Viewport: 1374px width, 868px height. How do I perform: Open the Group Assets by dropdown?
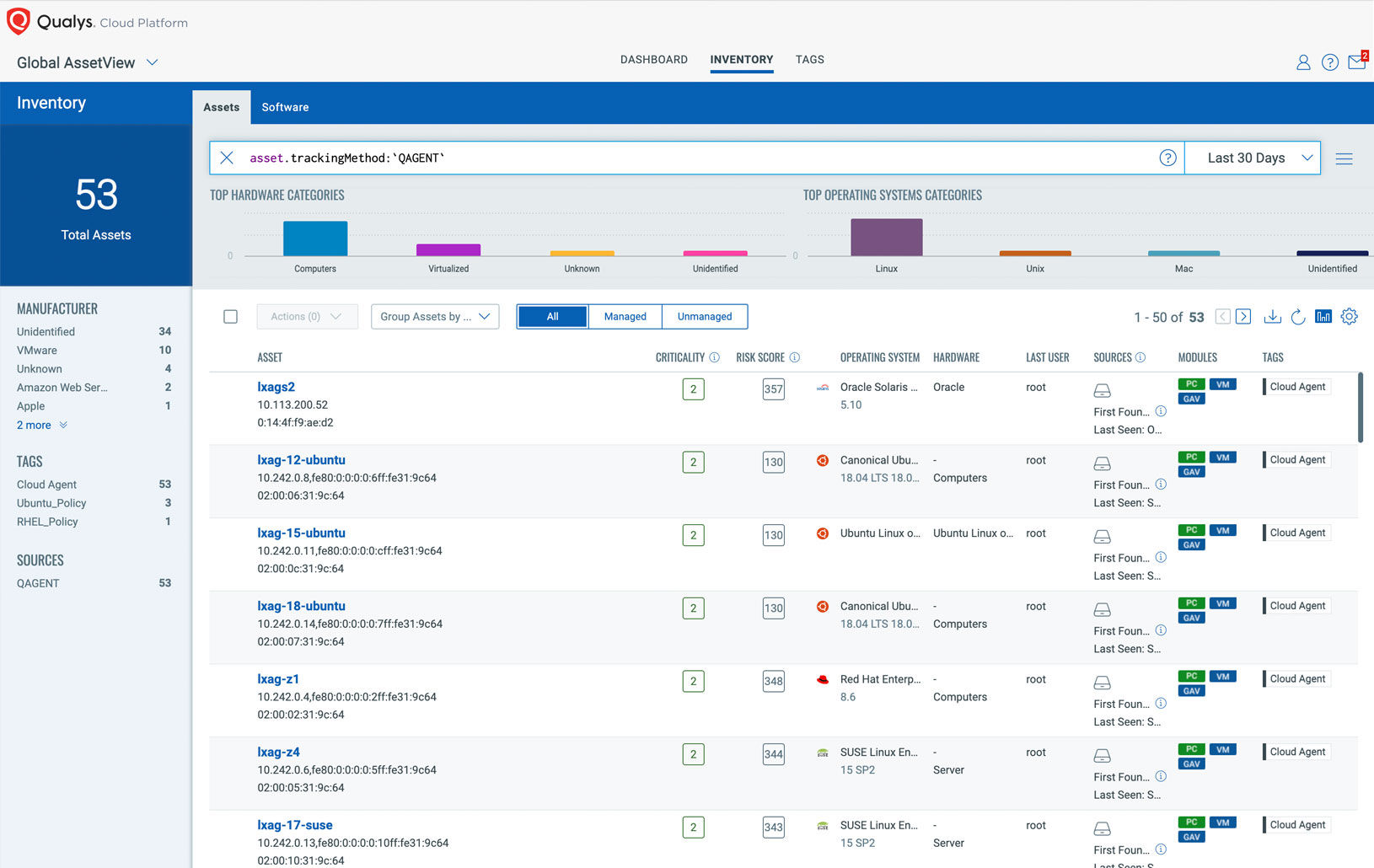pos(435,317)
